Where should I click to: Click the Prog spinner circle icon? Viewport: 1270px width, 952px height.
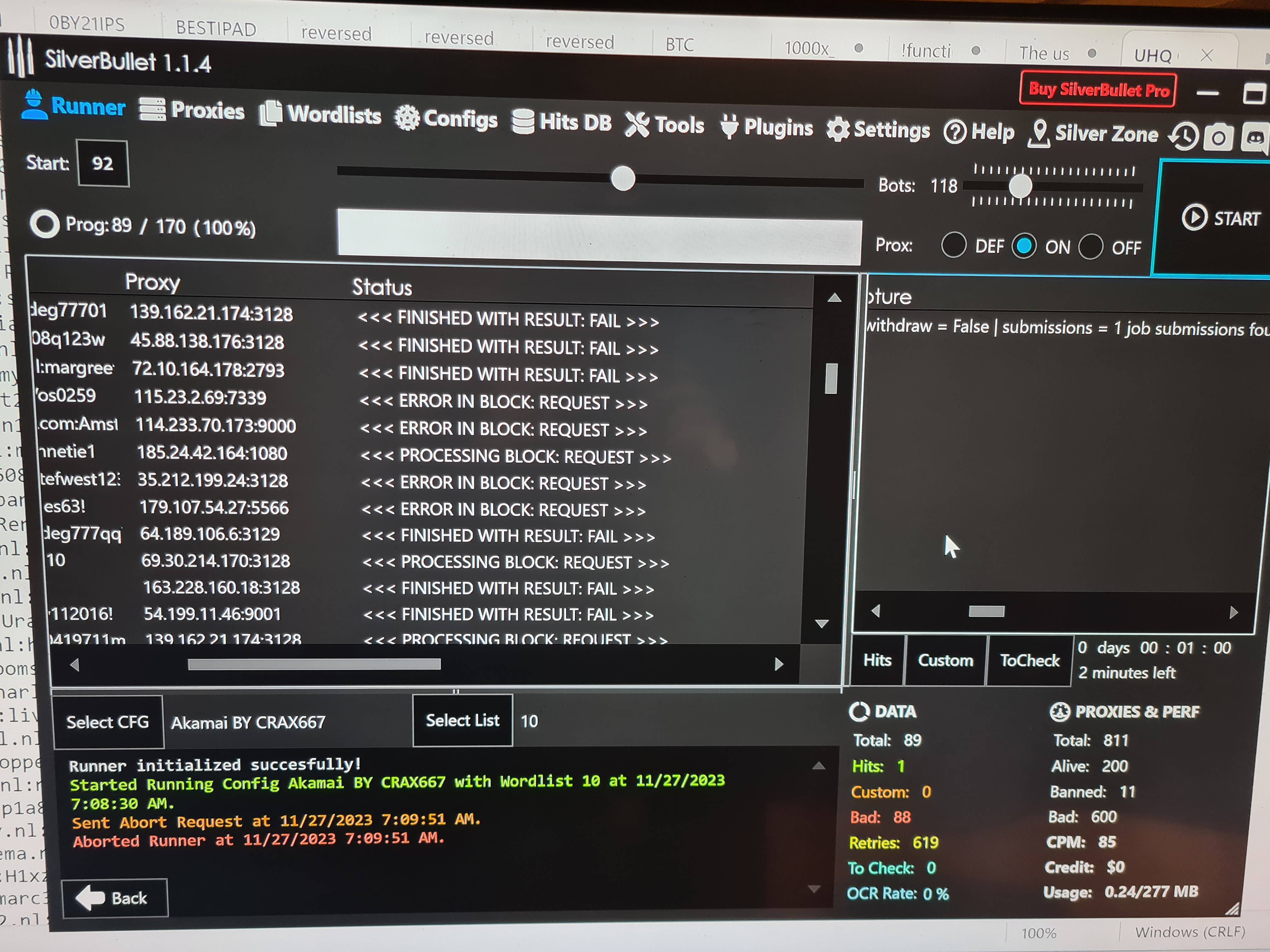45,224
